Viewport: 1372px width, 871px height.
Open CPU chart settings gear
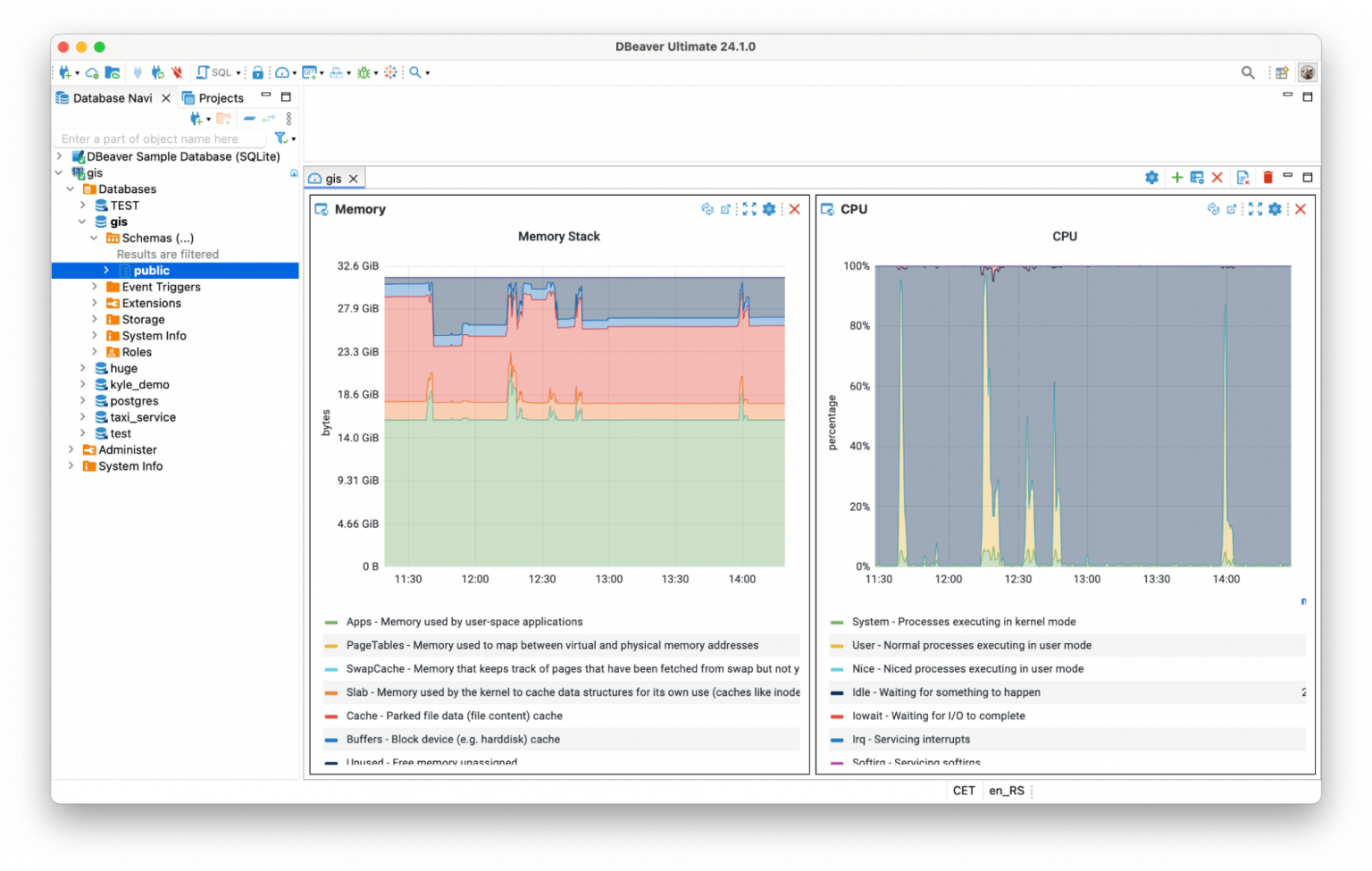pyautogui.click(x=1275, y=209)
